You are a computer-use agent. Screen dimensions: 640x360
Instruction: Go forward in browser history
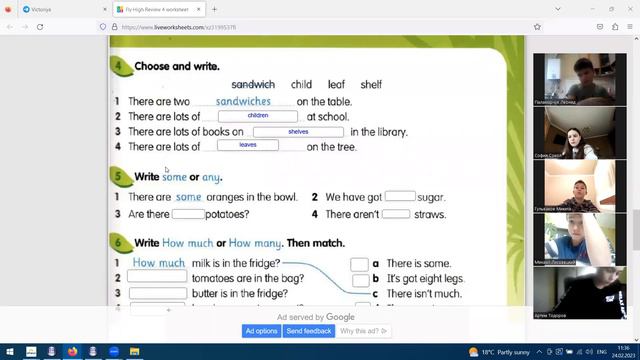[x=25, y=27]
